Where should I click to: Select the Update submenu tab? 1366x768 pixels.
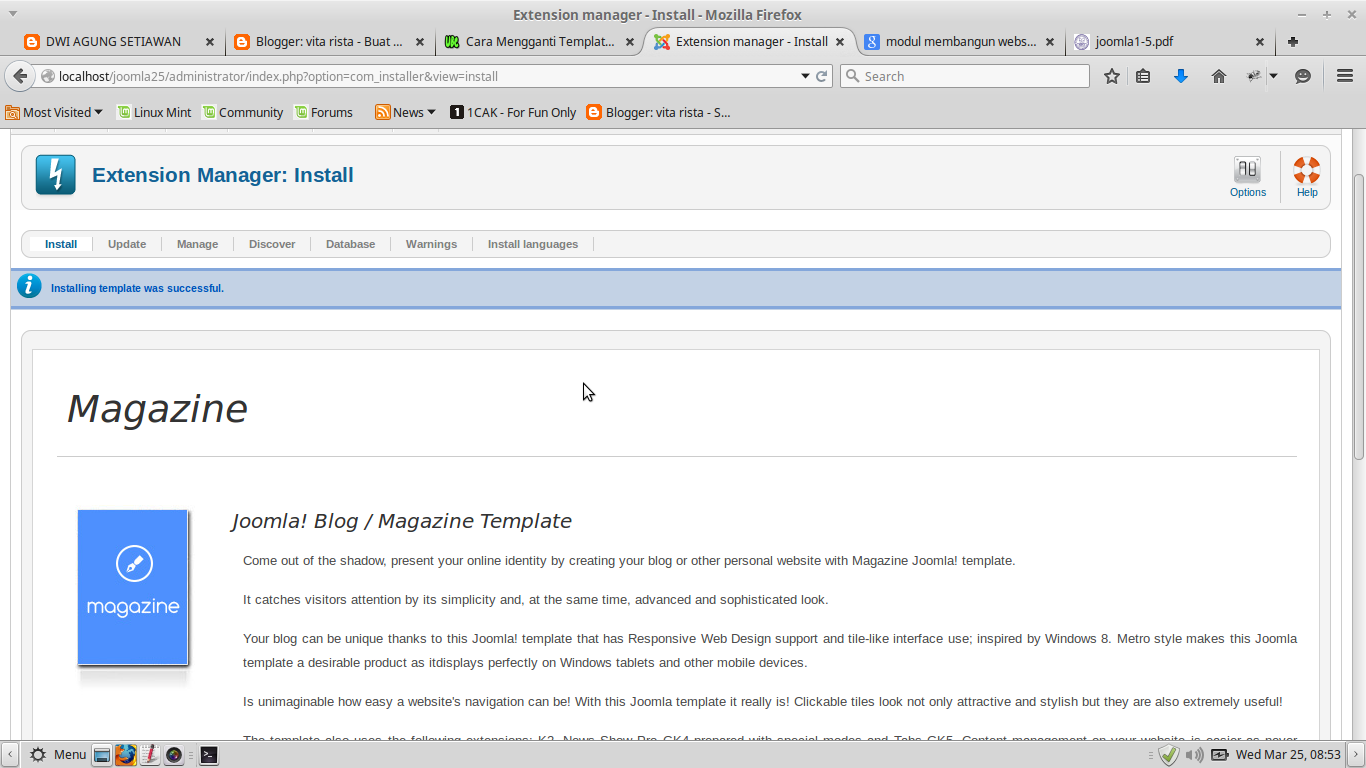point(127,244)
